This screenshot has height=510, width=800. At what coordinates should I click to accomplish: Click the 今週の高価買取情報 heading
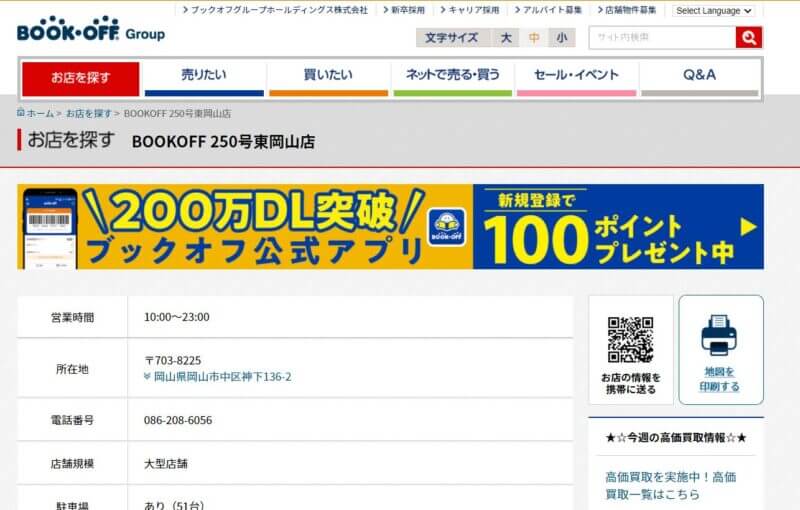(x=676, y=438)
